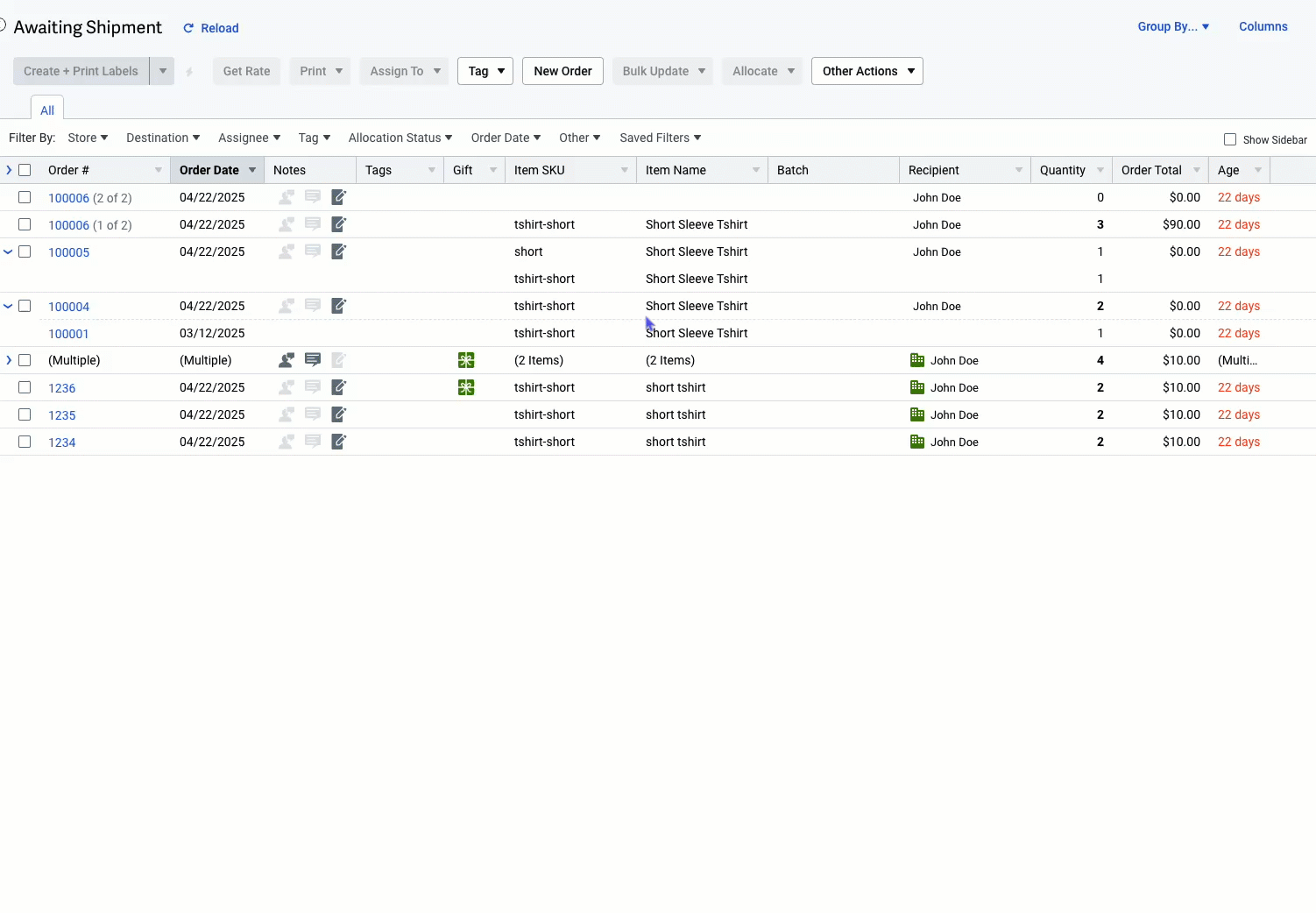Click the Reload refresh icon
Screen dimensions: 1316x913
click(x=187, y=27)
